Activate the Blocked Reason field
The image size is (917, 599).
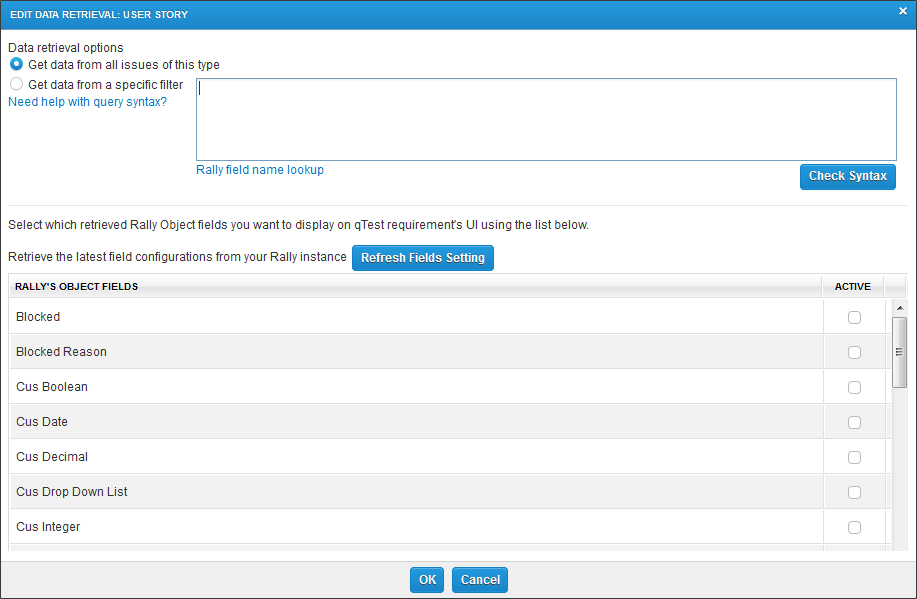click(854, 352)
